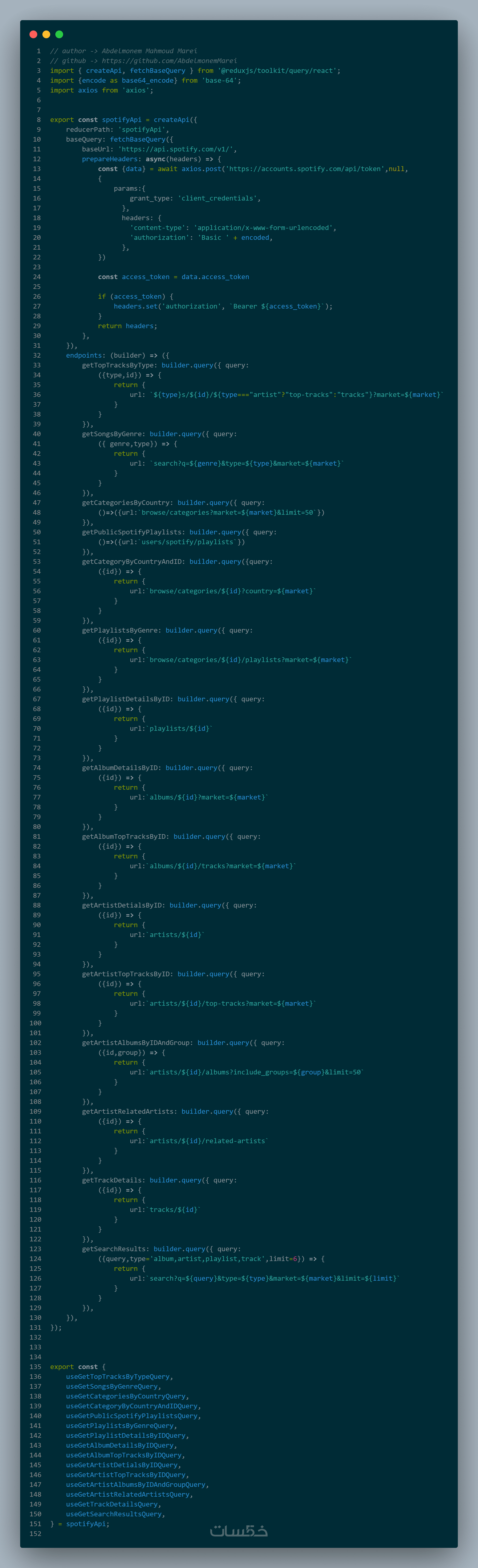Click the yellow minimize dot in the header

click(x=46, y=35)
